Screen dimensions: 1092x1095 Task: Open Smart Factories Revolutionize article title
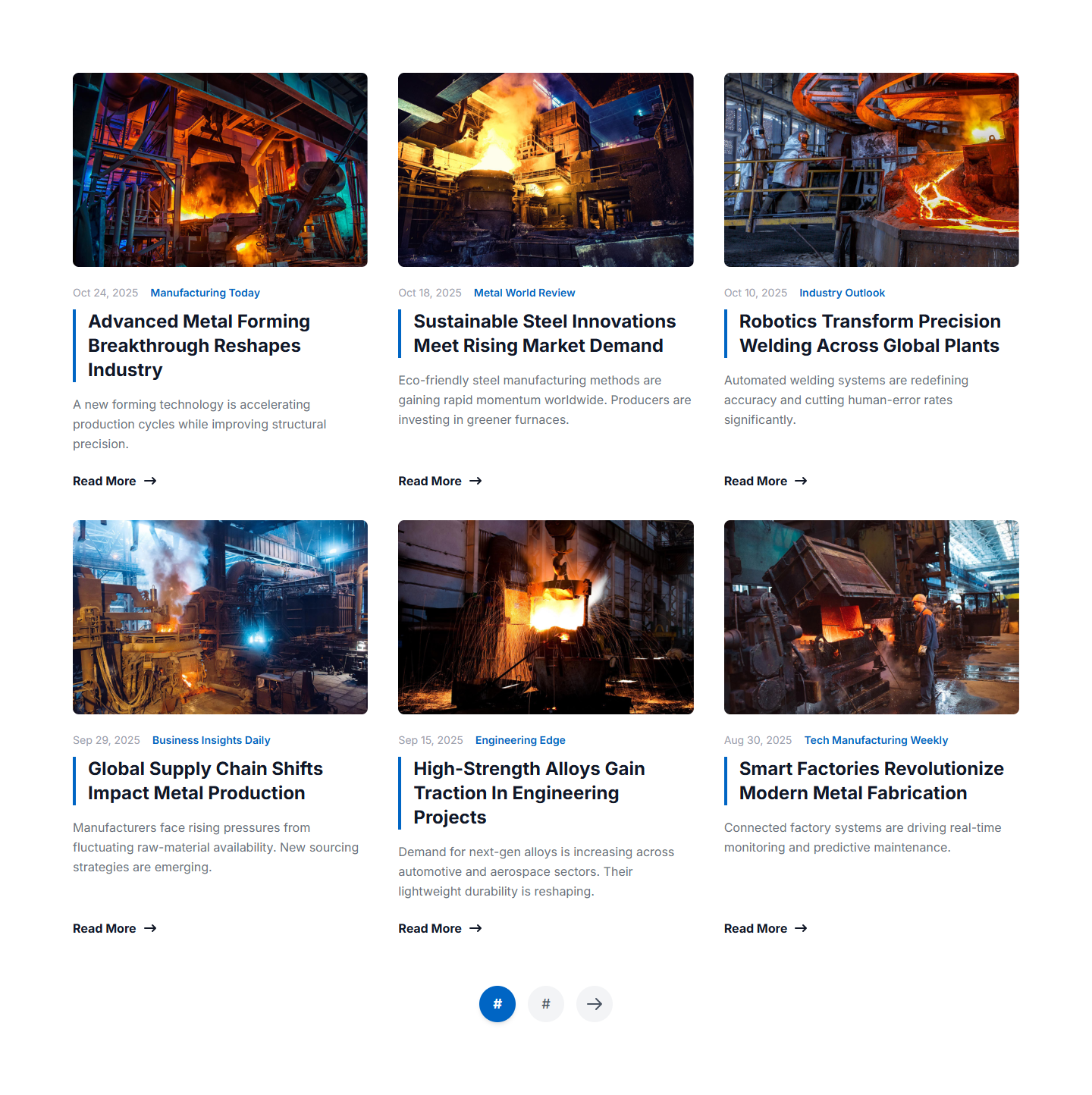click(871, 781)
